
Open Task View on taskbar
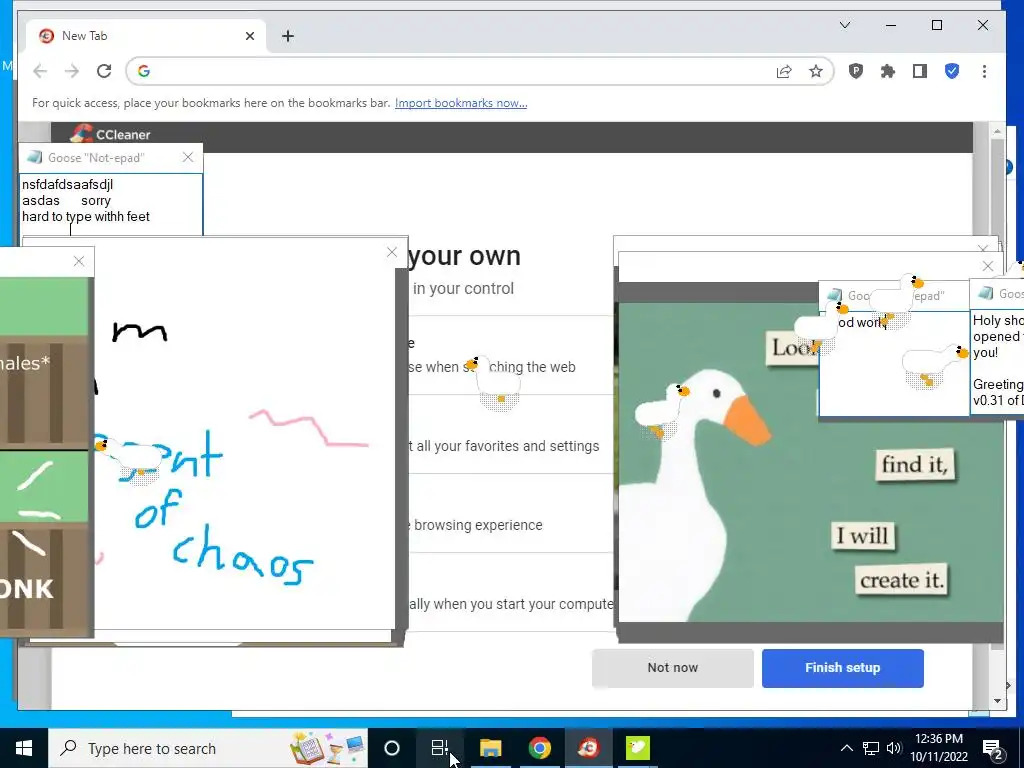tap(440, 748)
